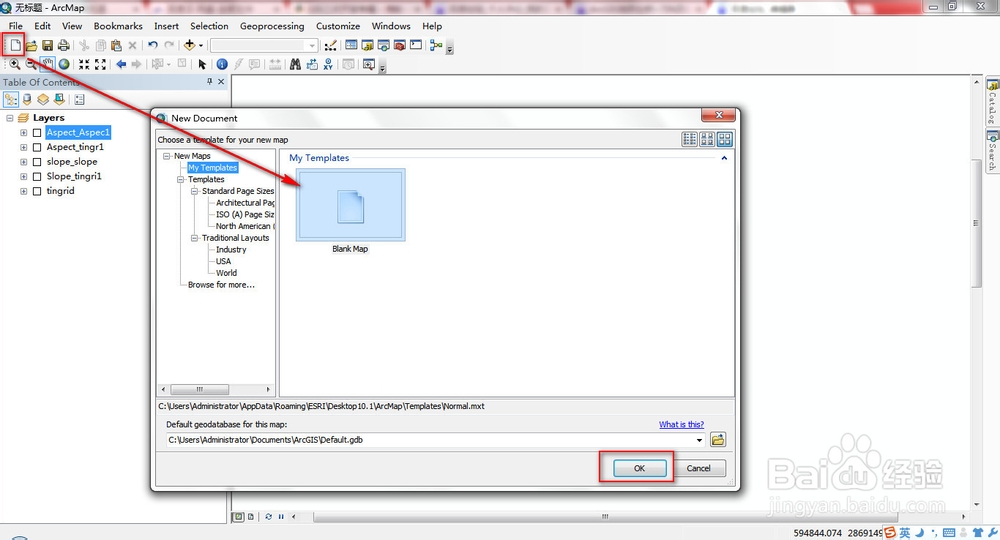Expand the Aspect_Aspec1 layer
Viewport: 1000px width, 540px height.
click(24, 133)
